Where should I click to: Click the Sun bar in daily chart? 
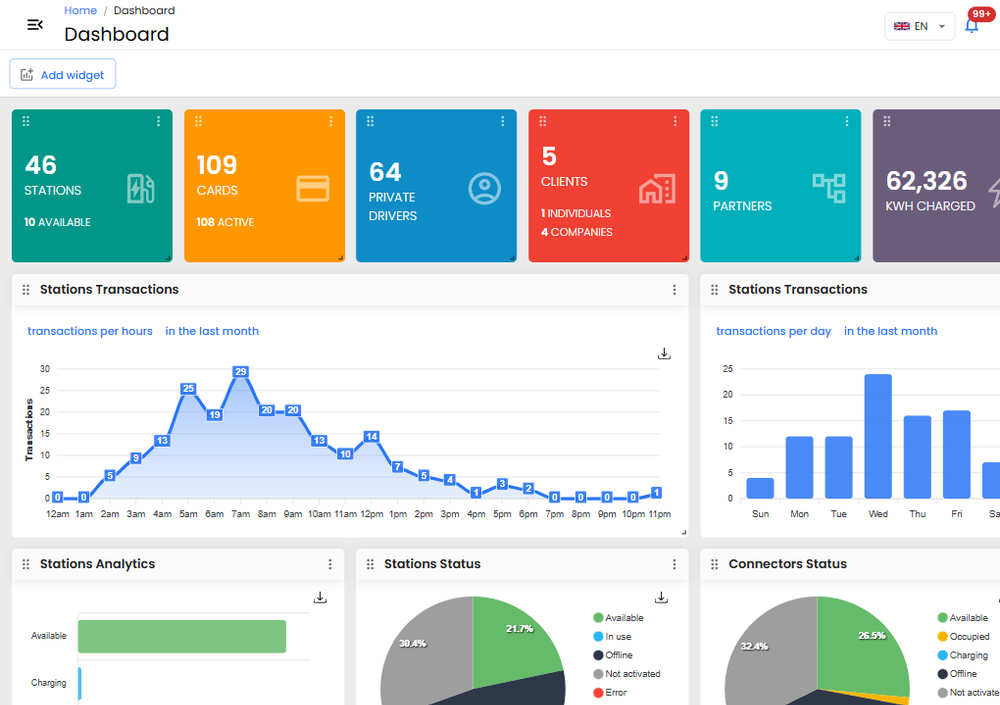[x=760, y=488]
